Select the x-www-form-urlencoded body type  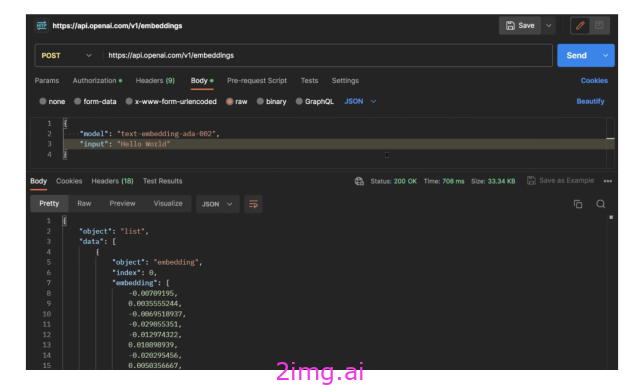(171, 102)
